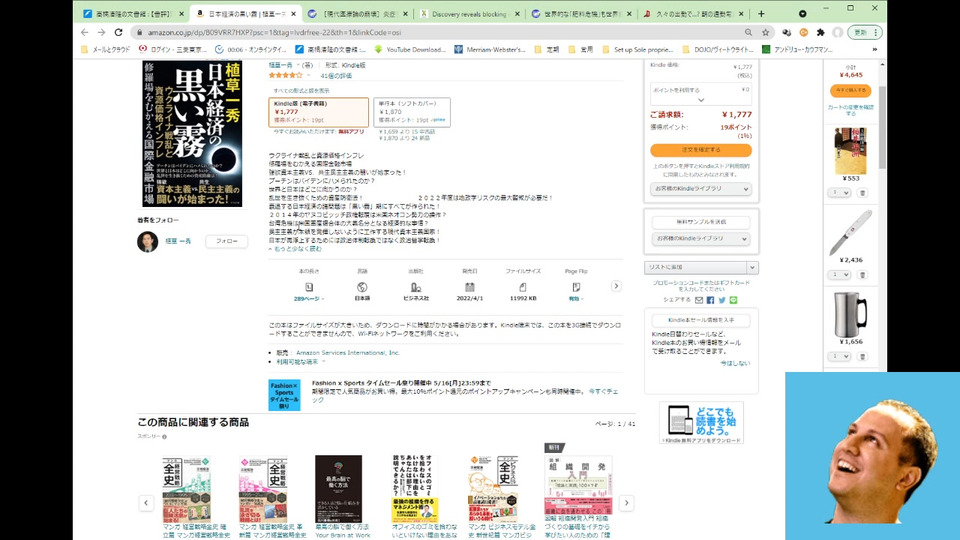Click the file size icon
The image size is (960, 540).
pos(523,287)
